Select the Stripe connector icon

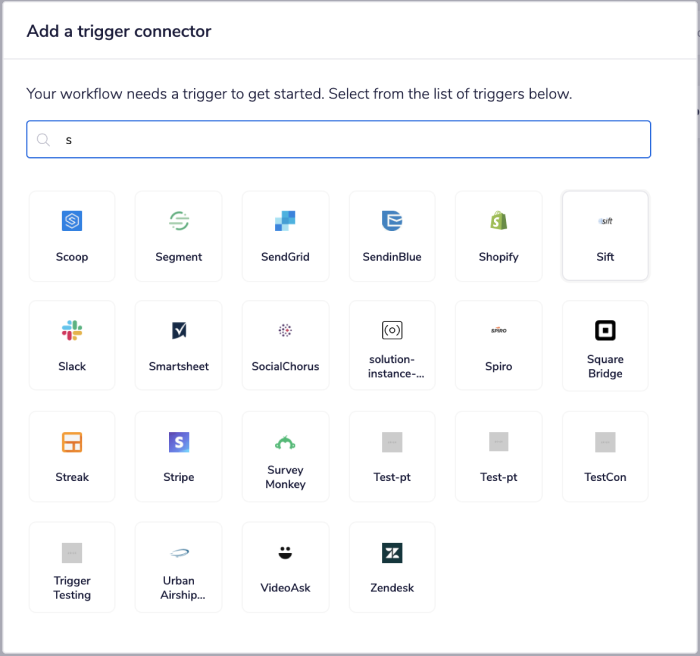coord(179,442)
